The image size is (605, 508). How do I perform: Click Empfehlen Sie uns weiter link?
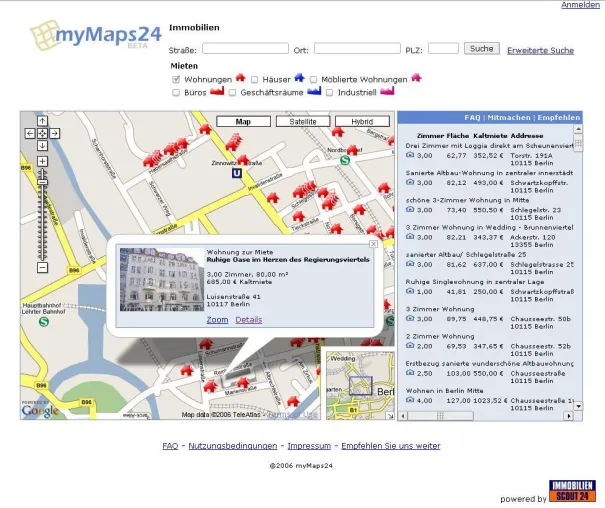tap(390, 446)
